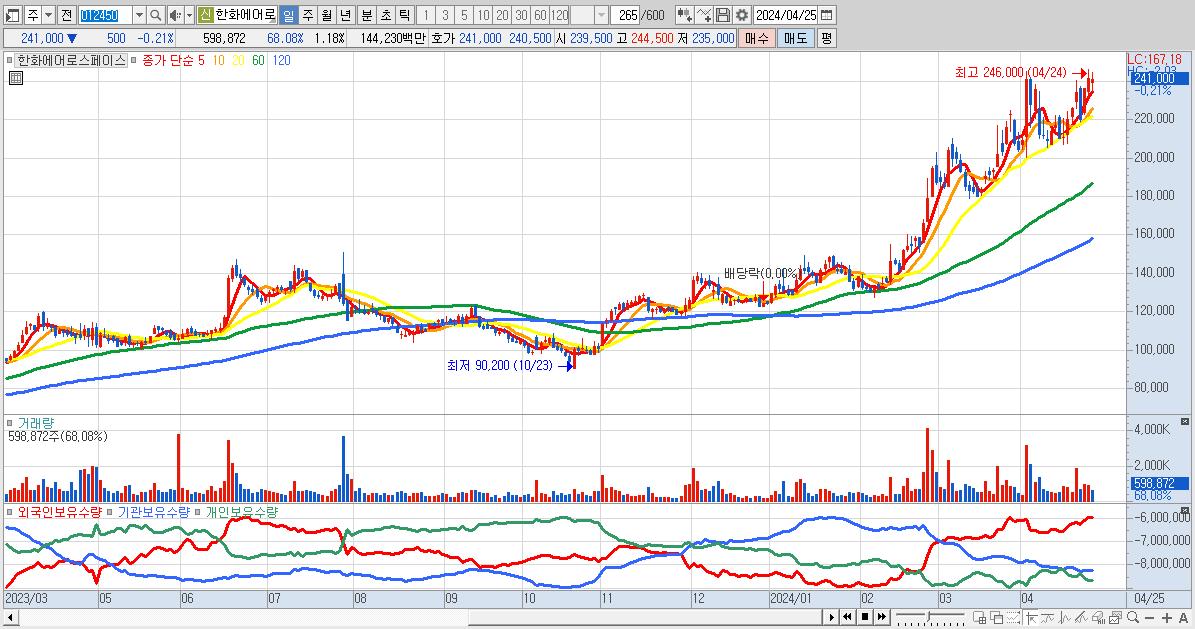Zoom in chart with plus icon
1195x629 pixels.
(1167, 618)
